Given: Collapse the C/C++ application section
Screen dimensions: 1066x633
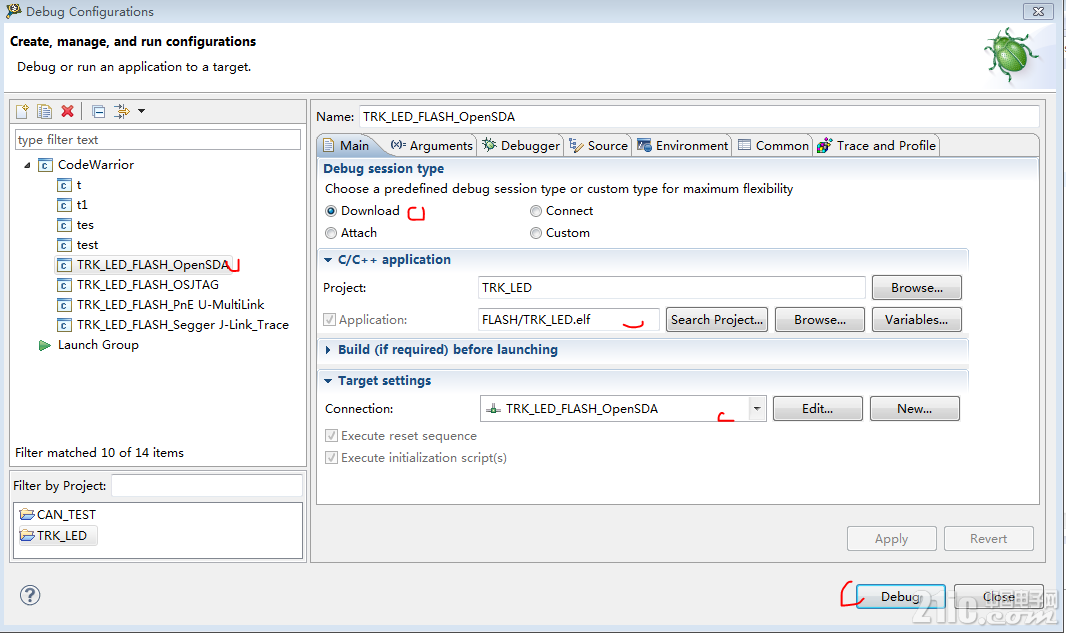Looking at the screenshot, I should click(328, 260).
